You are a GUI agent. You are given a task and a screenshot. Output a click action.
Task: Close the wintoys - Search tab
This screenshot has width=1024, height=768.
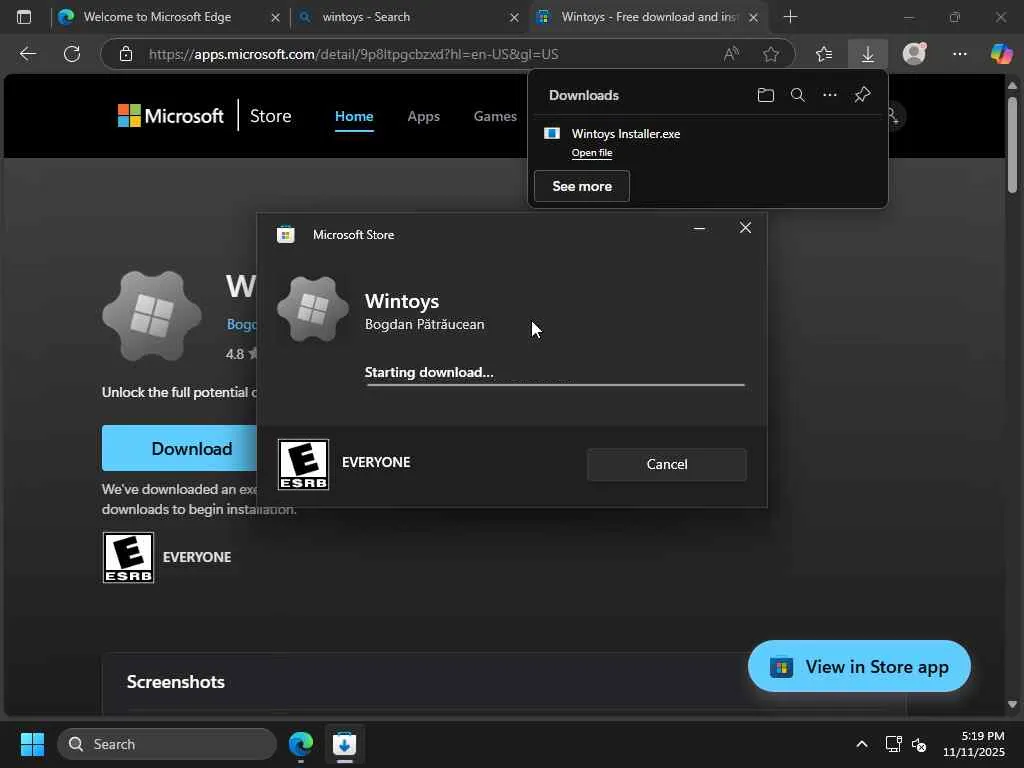point(514,18)
